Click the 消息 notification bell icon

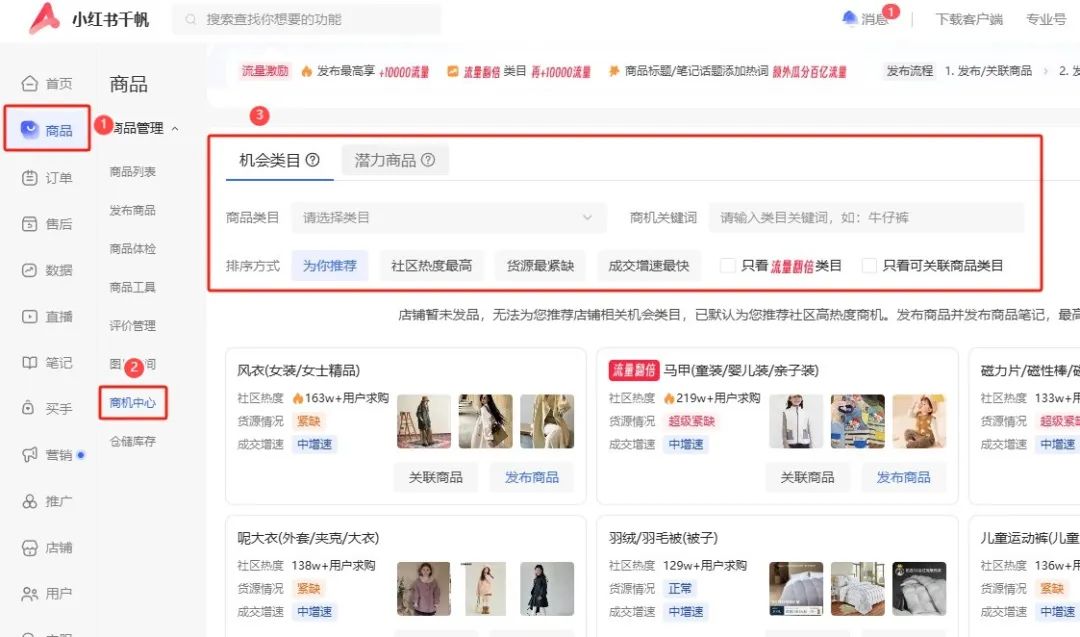849,18
